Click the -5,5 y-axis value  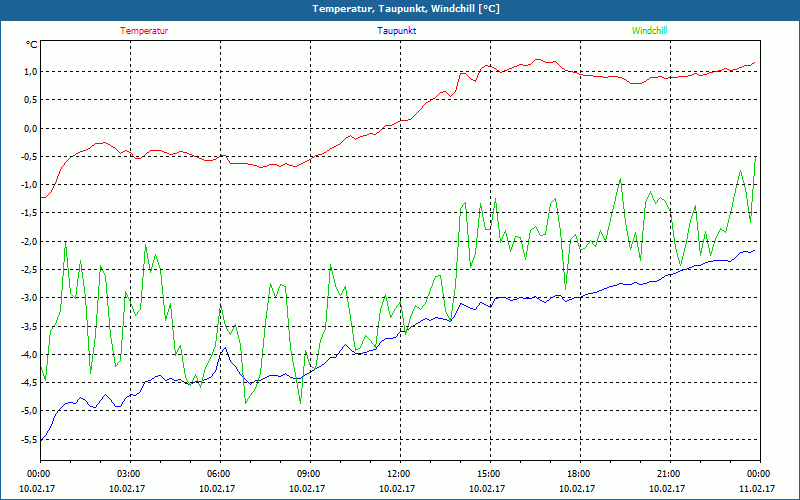tap(30, 439)
